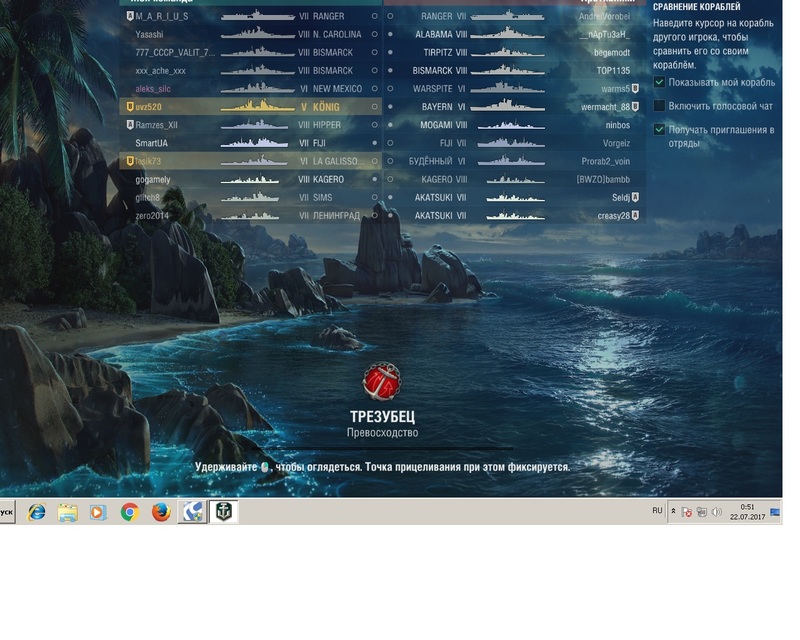The width and height of the screenshot is (800, 640).
Task: Toggle 'Получать приглашения в отряды' checkbox
Action: click(x=659, y=130)
